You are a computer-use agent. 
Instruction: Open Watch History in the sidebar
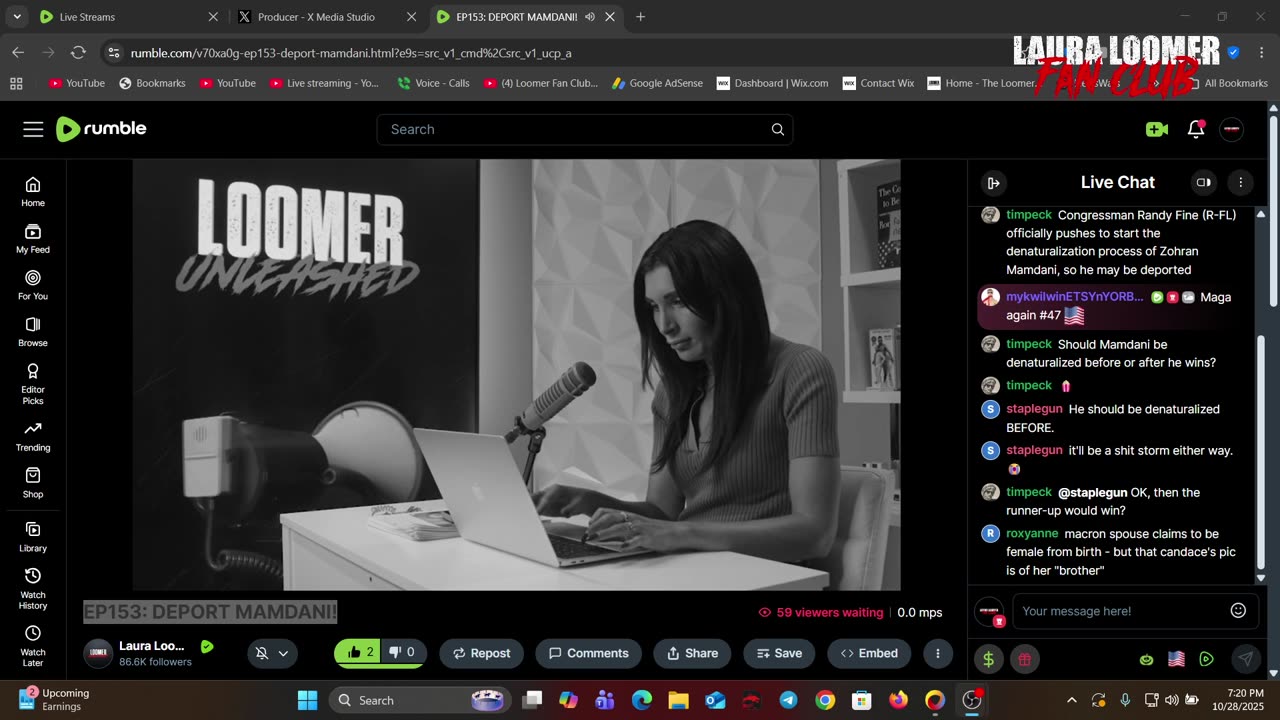tap(33, 589)
